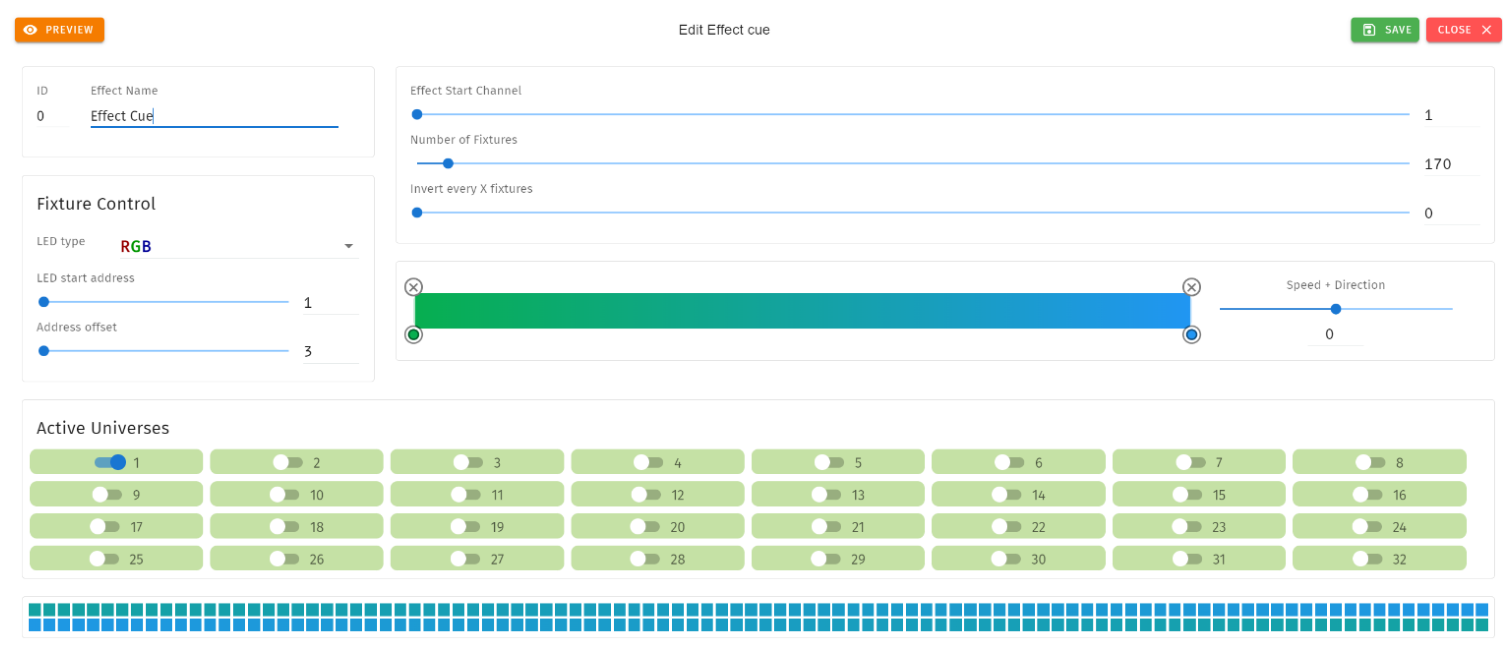Viewport: 1503px width, 660px height.
Task: Activate universe 29 toggle
Action: [826, 558]
